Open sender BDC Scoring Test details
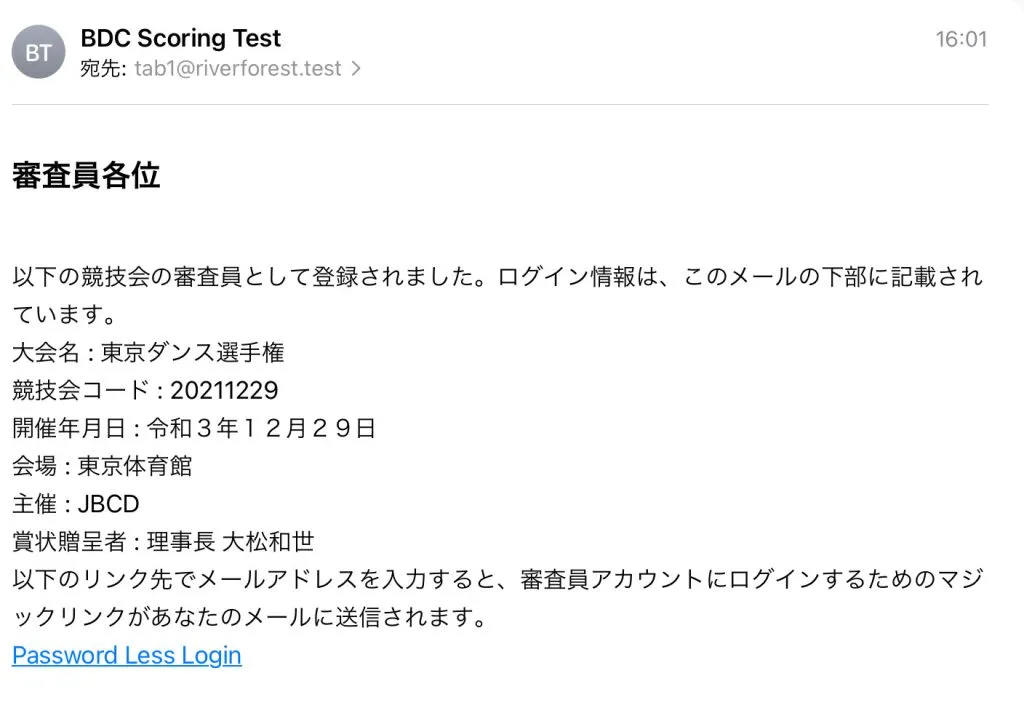 (x=180, y=39)
